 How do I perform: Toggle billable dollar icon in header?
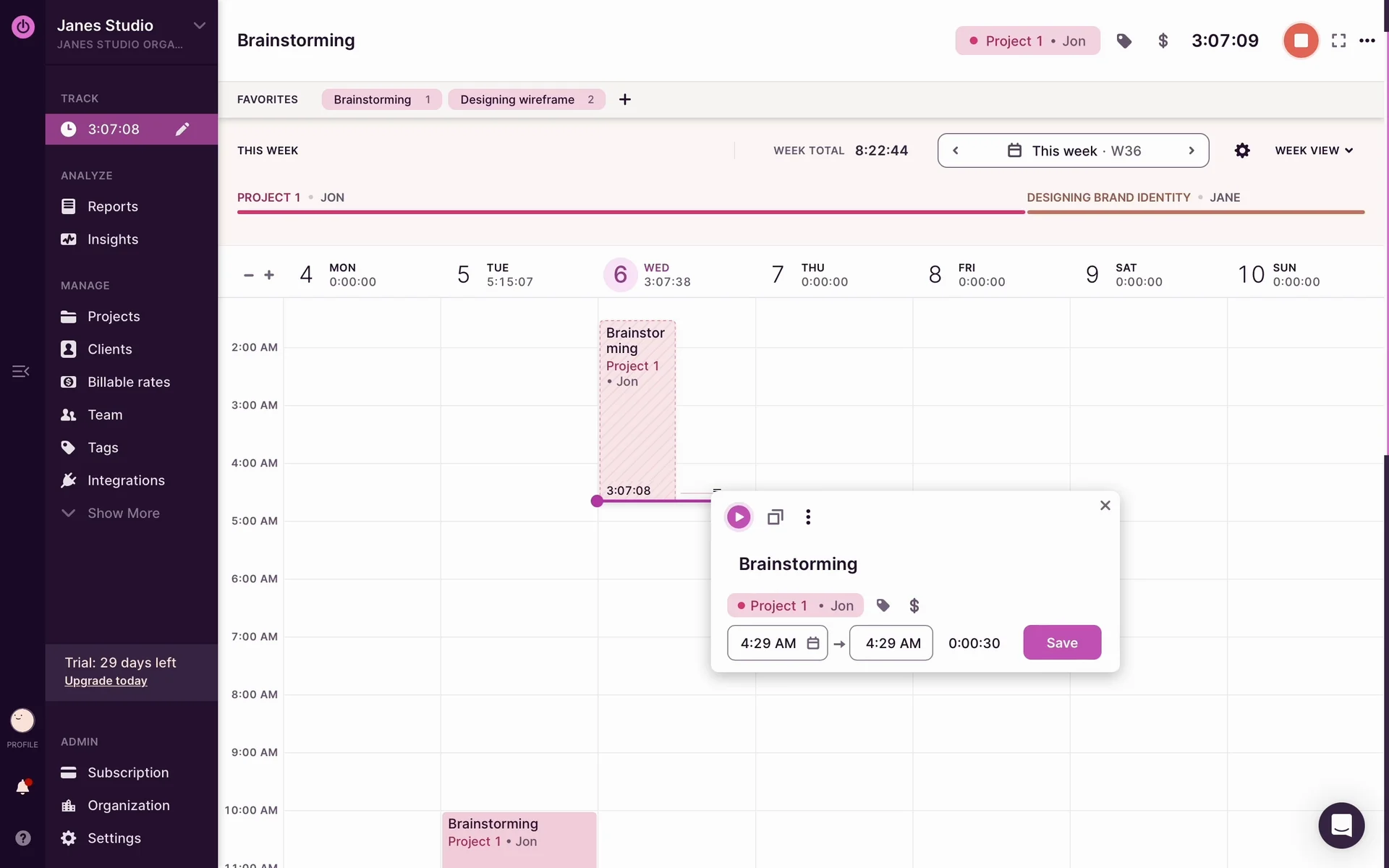click(1163, 41)
